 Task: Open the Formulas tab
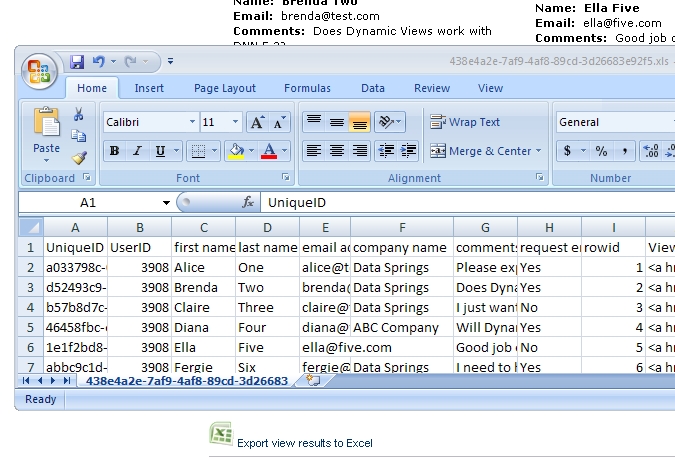click(307, 88)
